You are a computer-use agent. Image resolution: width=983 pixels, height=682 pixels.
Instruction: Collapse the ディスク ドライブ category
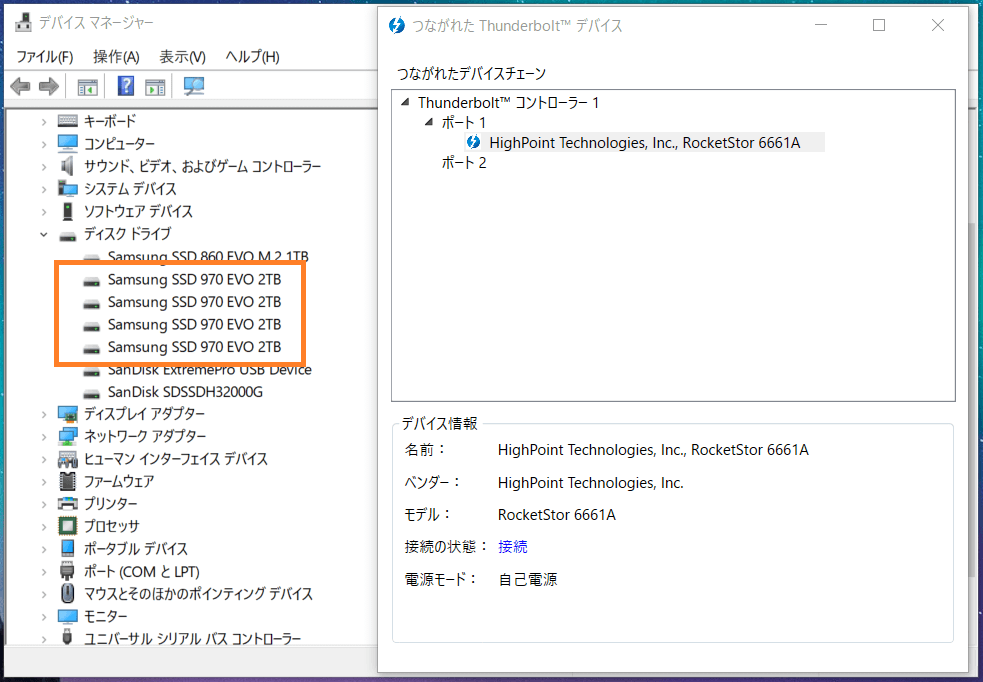[44, 234]
